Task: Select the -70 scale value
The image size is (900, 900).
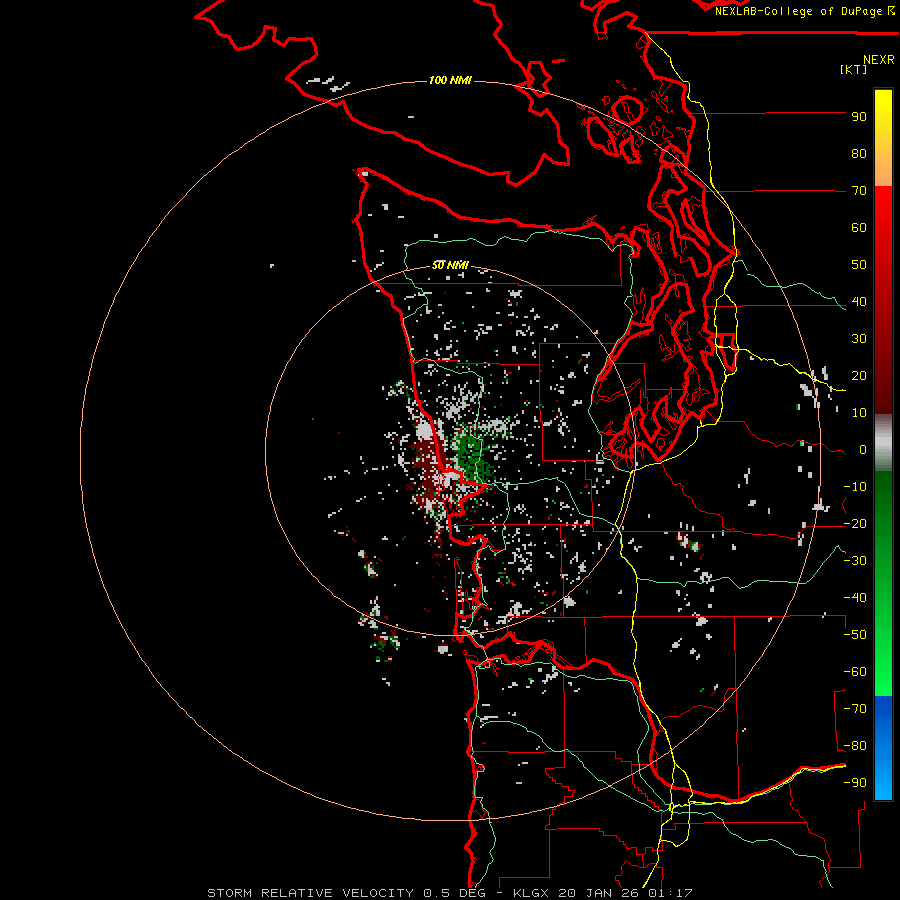Action: point(855,709)
